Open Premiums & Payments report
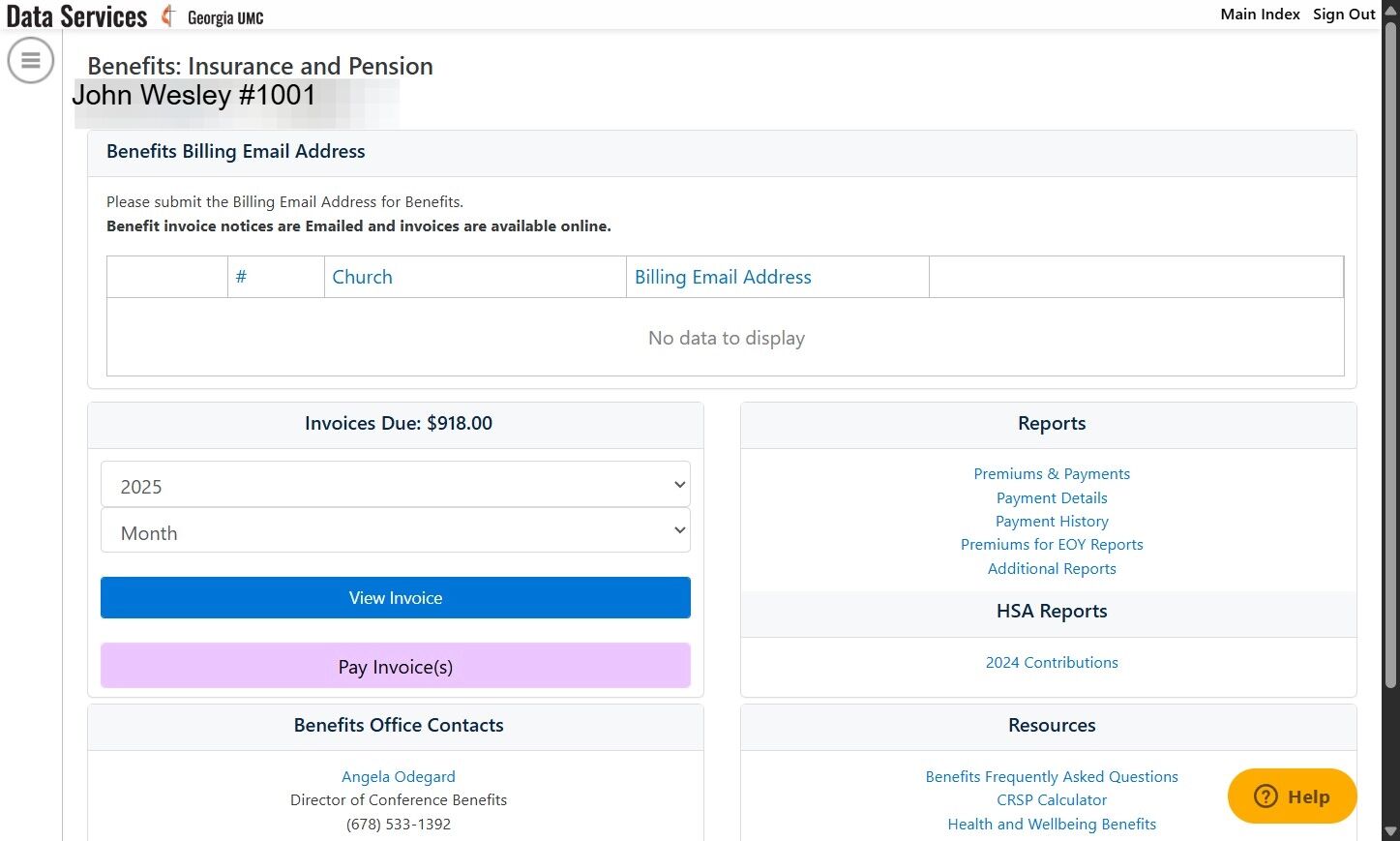 click(1052, 474)
